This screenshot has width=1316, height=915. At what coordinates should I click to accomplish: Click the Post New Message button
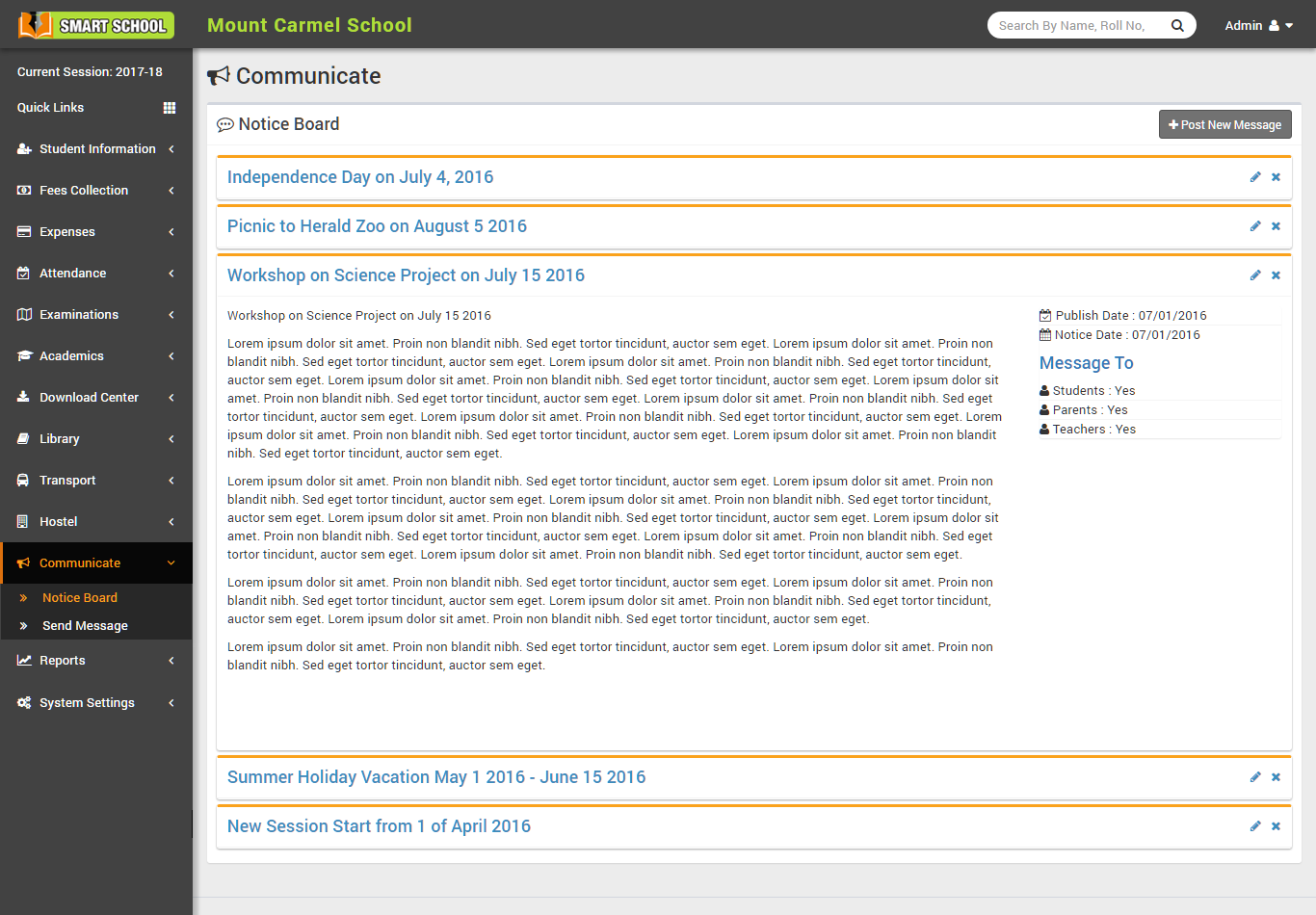point(1224,124)
